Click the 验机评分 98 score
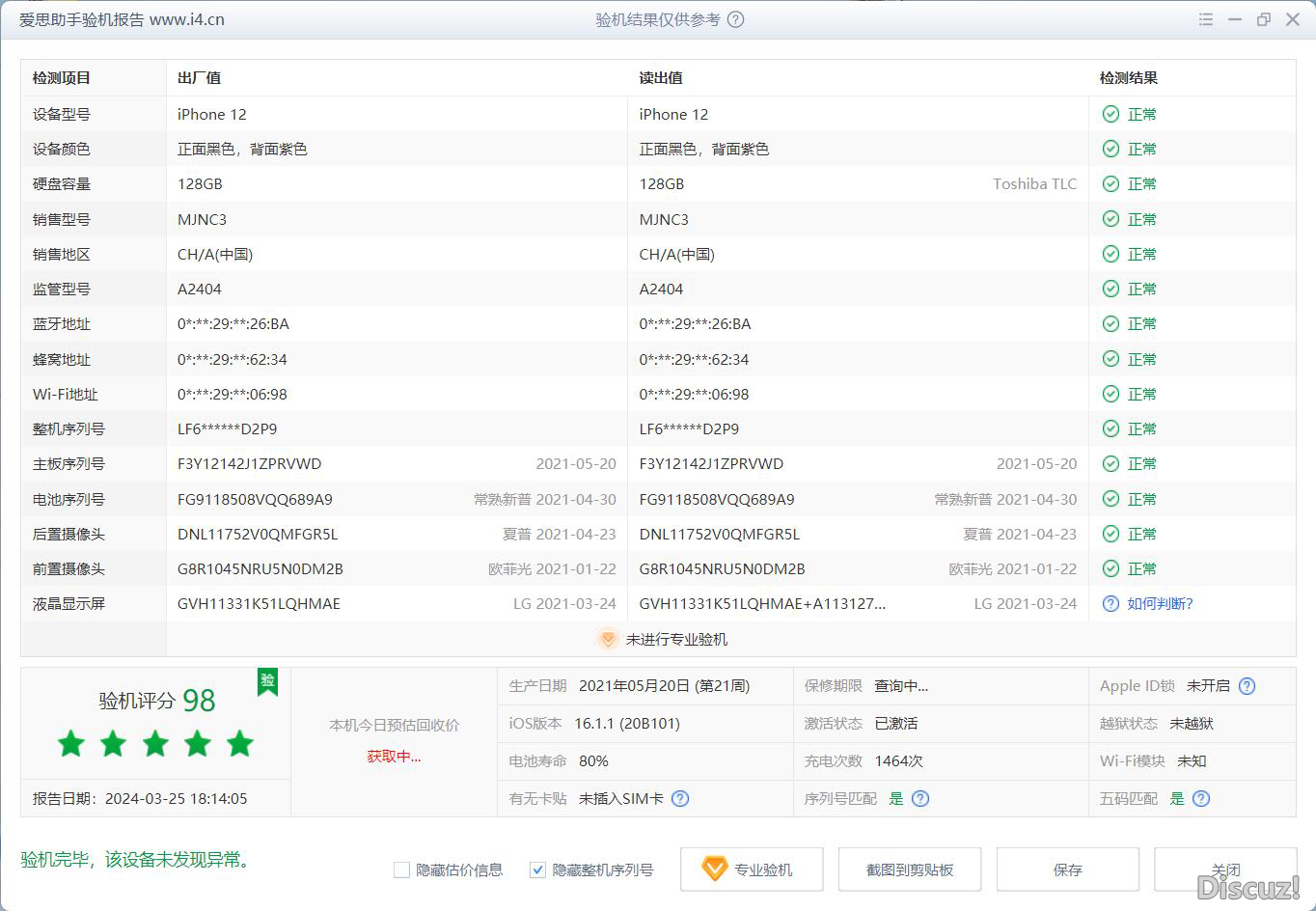Viewport: 1316px width, 911px height. coord(157,701)
